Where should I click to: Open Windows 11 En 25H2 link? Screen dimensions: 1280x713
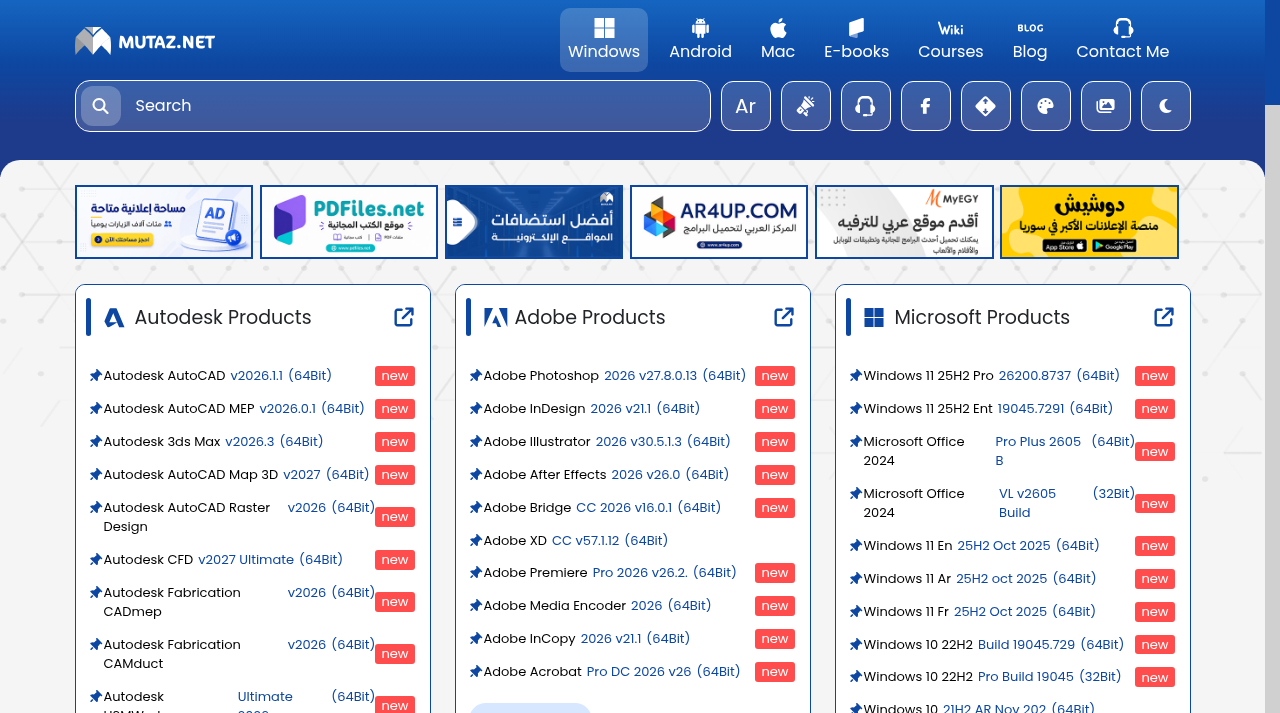pos(981,546)
